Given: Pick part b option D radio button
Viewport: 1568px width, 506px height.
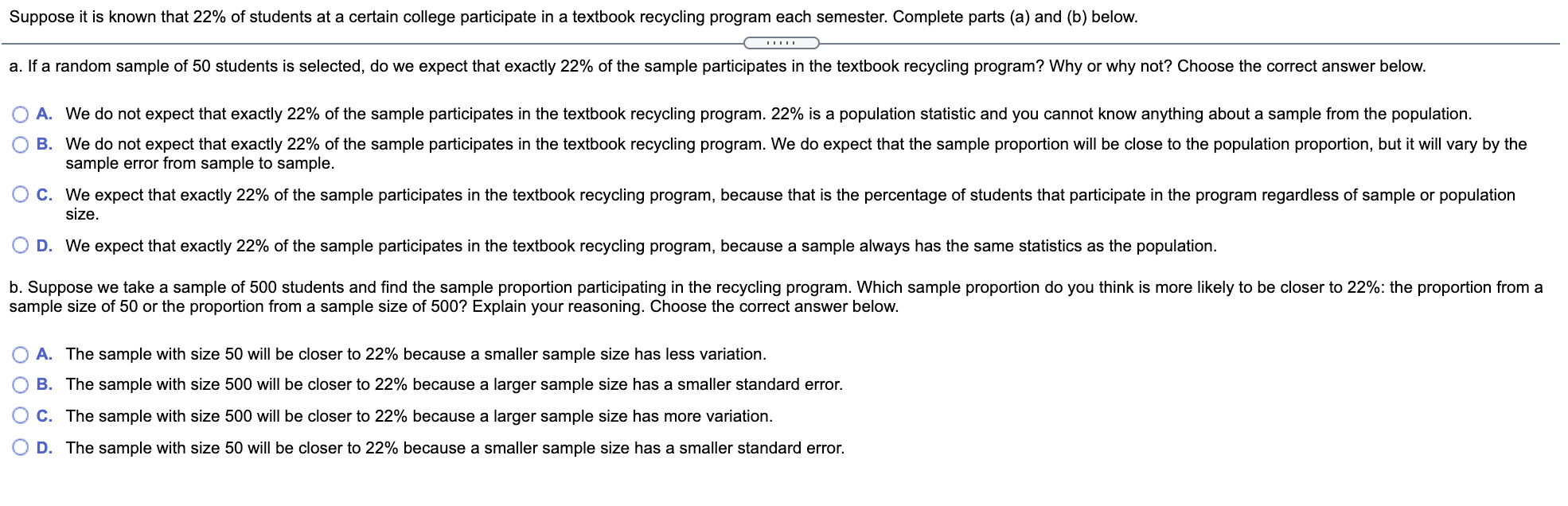Looking at the screenshot, I should (x=21, y=448).
